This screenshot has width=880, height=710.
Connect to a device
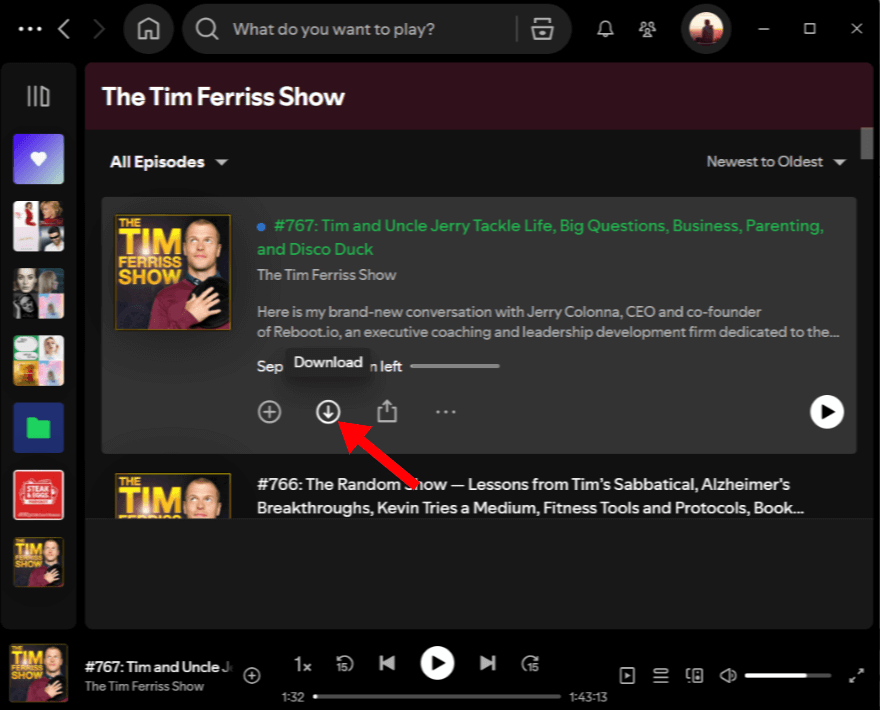click(x=694, y=675)
